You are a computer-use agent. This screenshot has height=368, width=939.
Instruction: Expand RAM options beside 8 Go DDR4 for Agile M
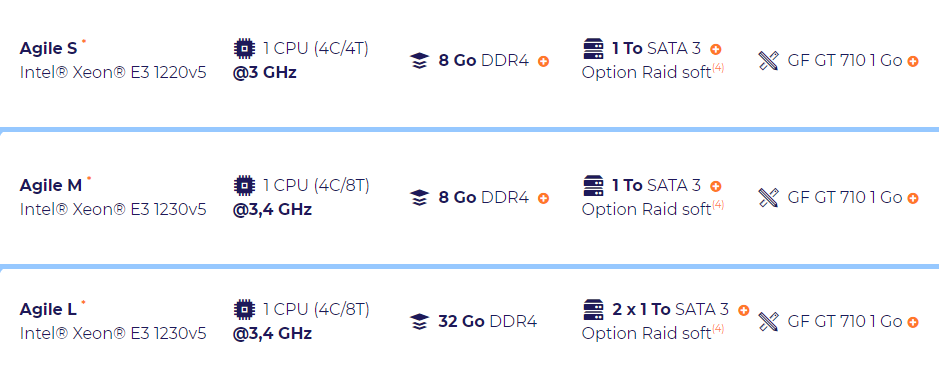tap(543, 199)
